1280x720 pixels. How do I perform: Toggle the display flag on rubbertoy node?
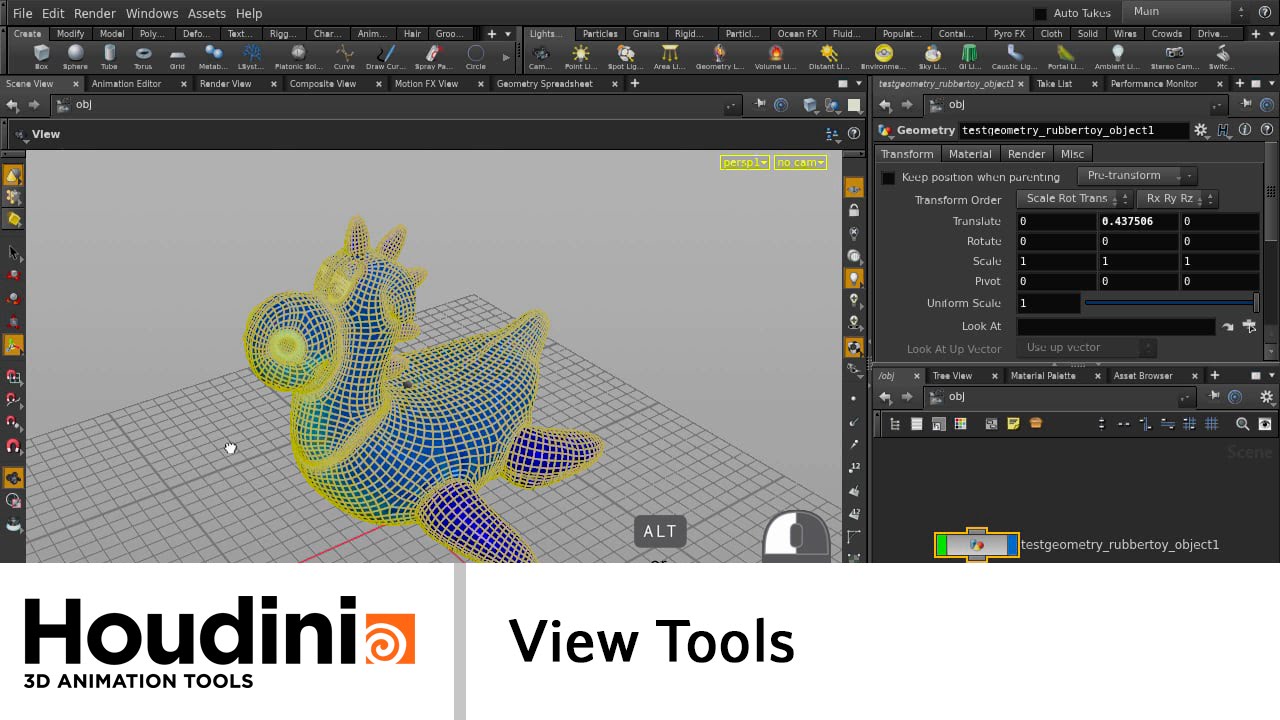pyautogui.click(x=1013, y=545)
